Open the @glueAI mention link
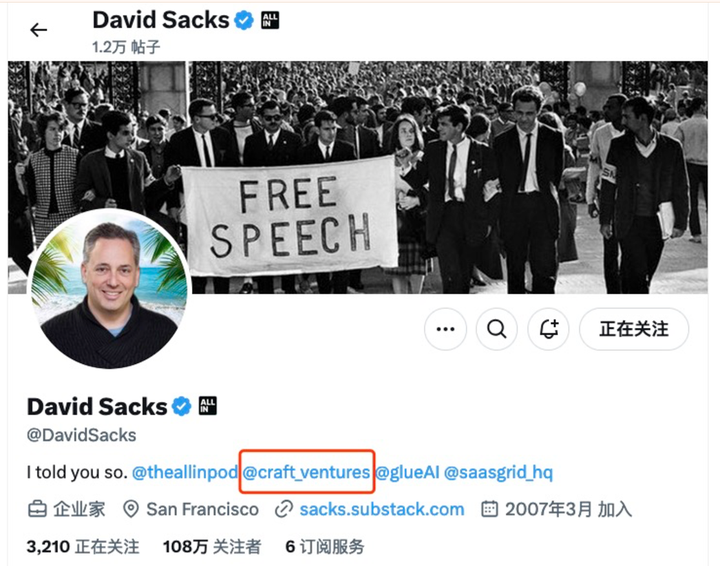The width and height of the screenshot is (720, 566). click(x=407, y=472)
